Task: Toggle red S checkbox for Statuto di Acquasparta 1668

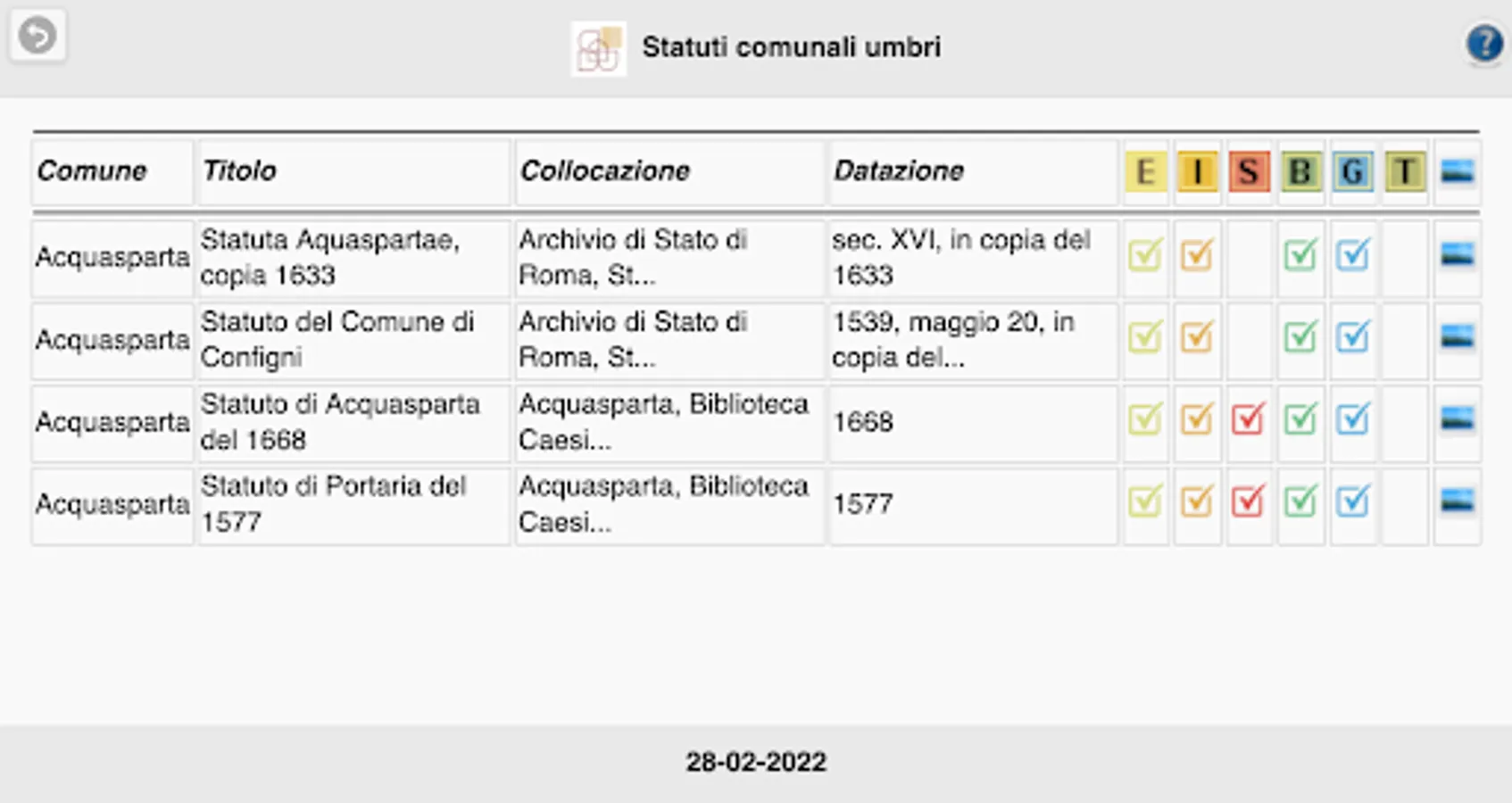Action: pyautogui.click(x=1248, y=419)
